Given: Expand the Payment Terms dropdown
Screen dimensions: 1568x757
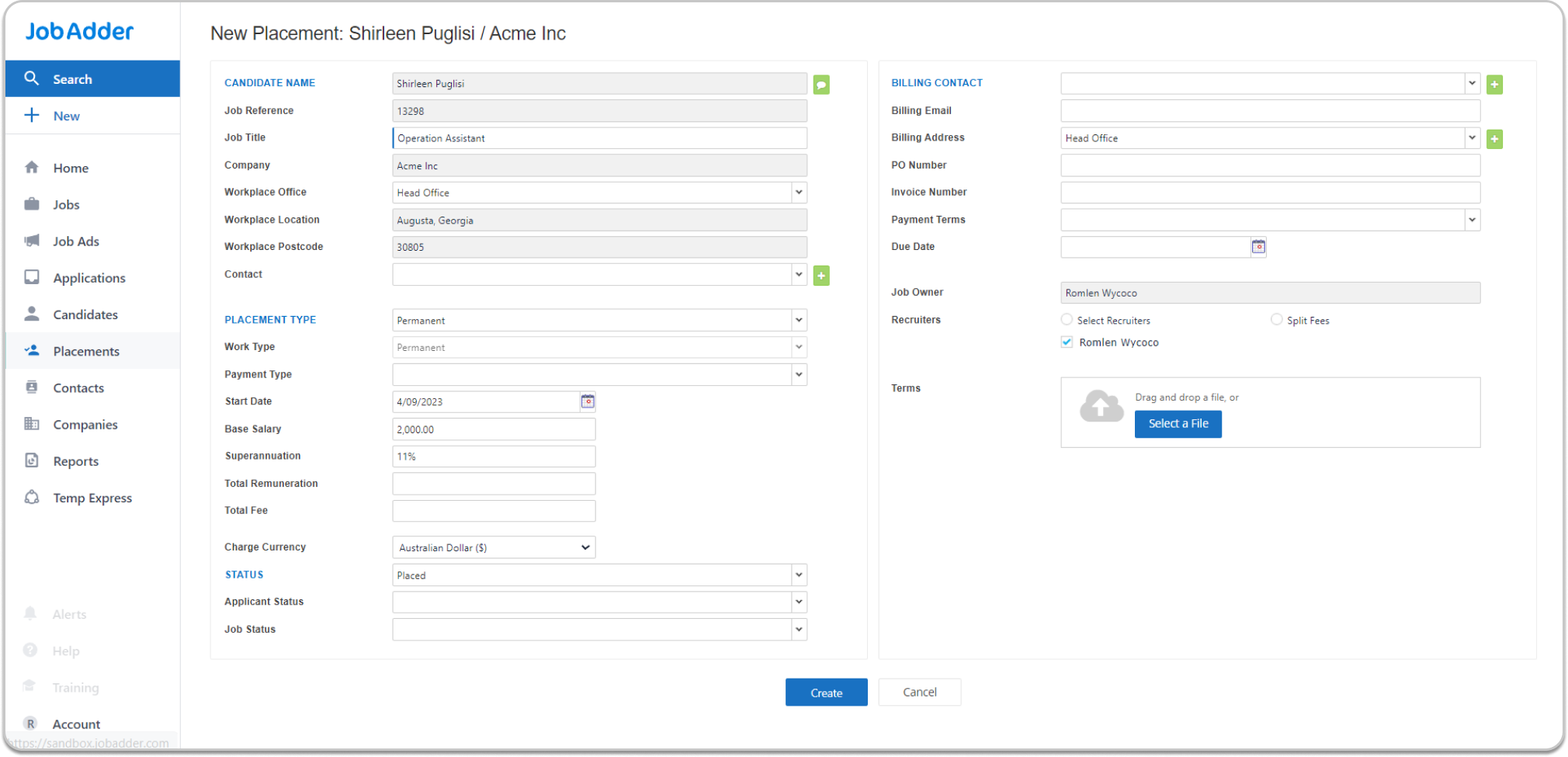Looking at the screenshot, I should [x=1471, y=221].
